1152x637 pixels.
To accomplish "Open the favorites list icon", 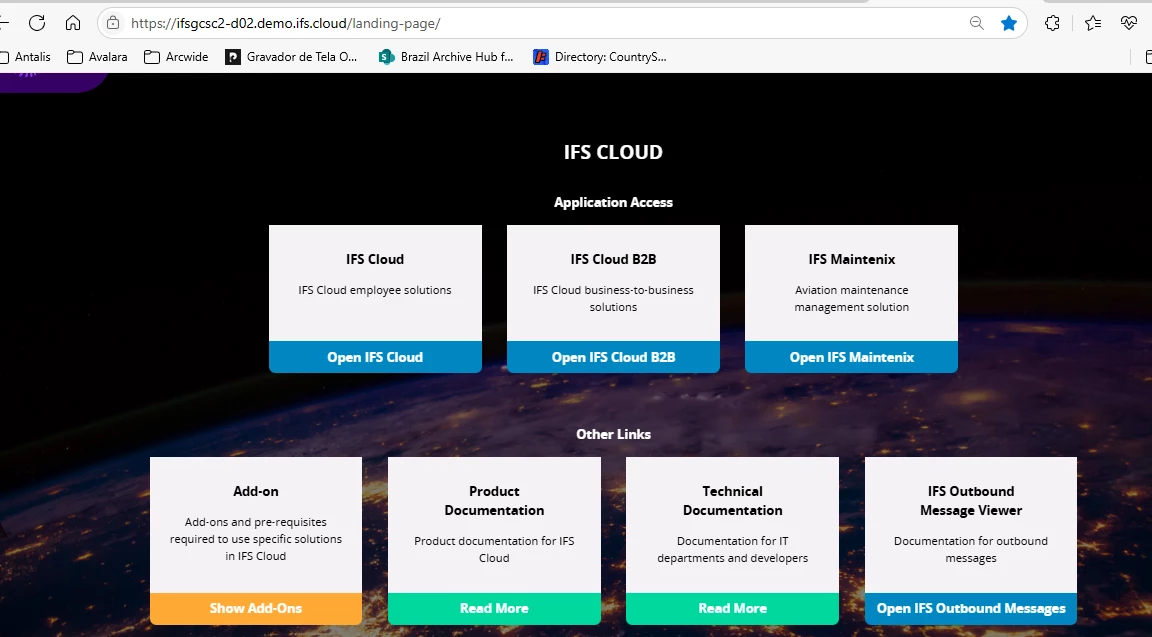I will point(1092,24).
